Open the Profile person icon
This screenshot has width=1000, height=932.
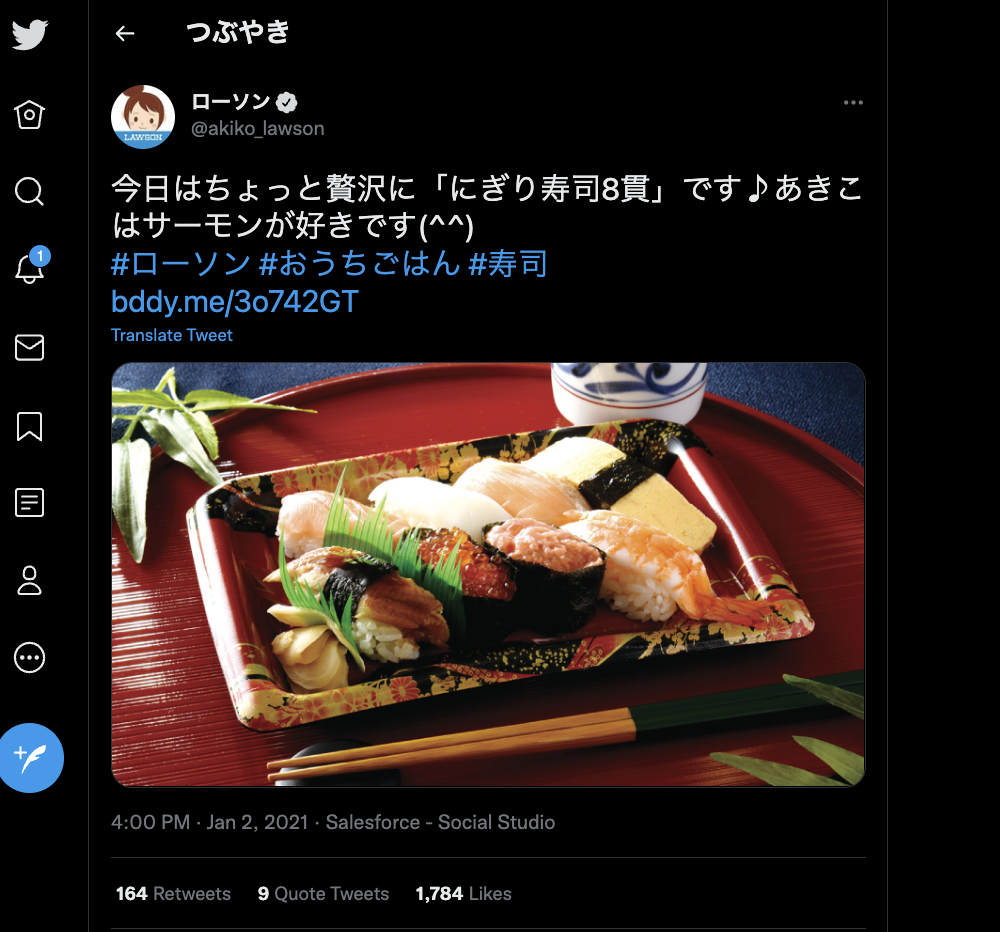point(29,581)
